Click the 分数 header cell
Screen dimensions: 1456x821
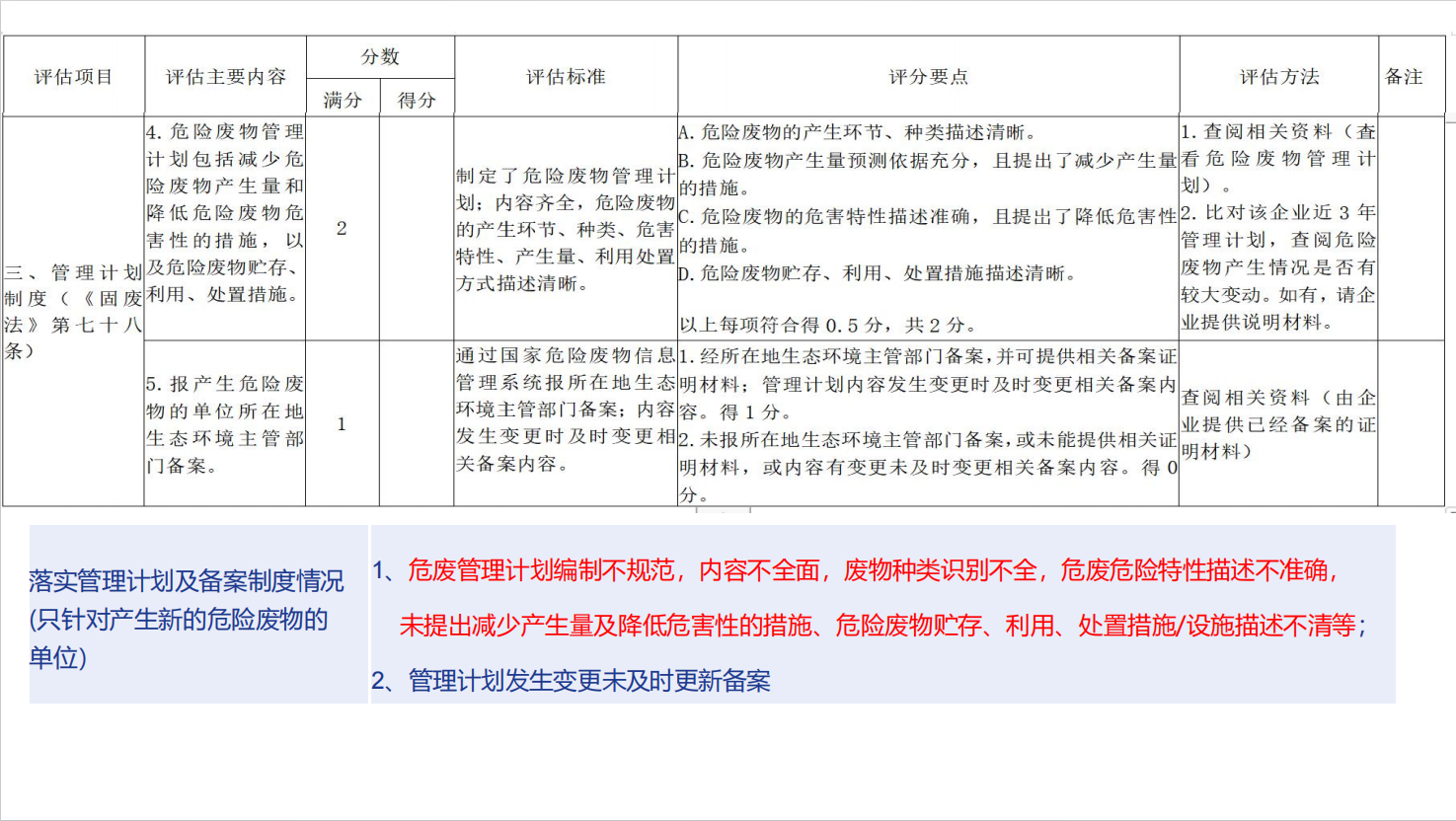(380, 57)
